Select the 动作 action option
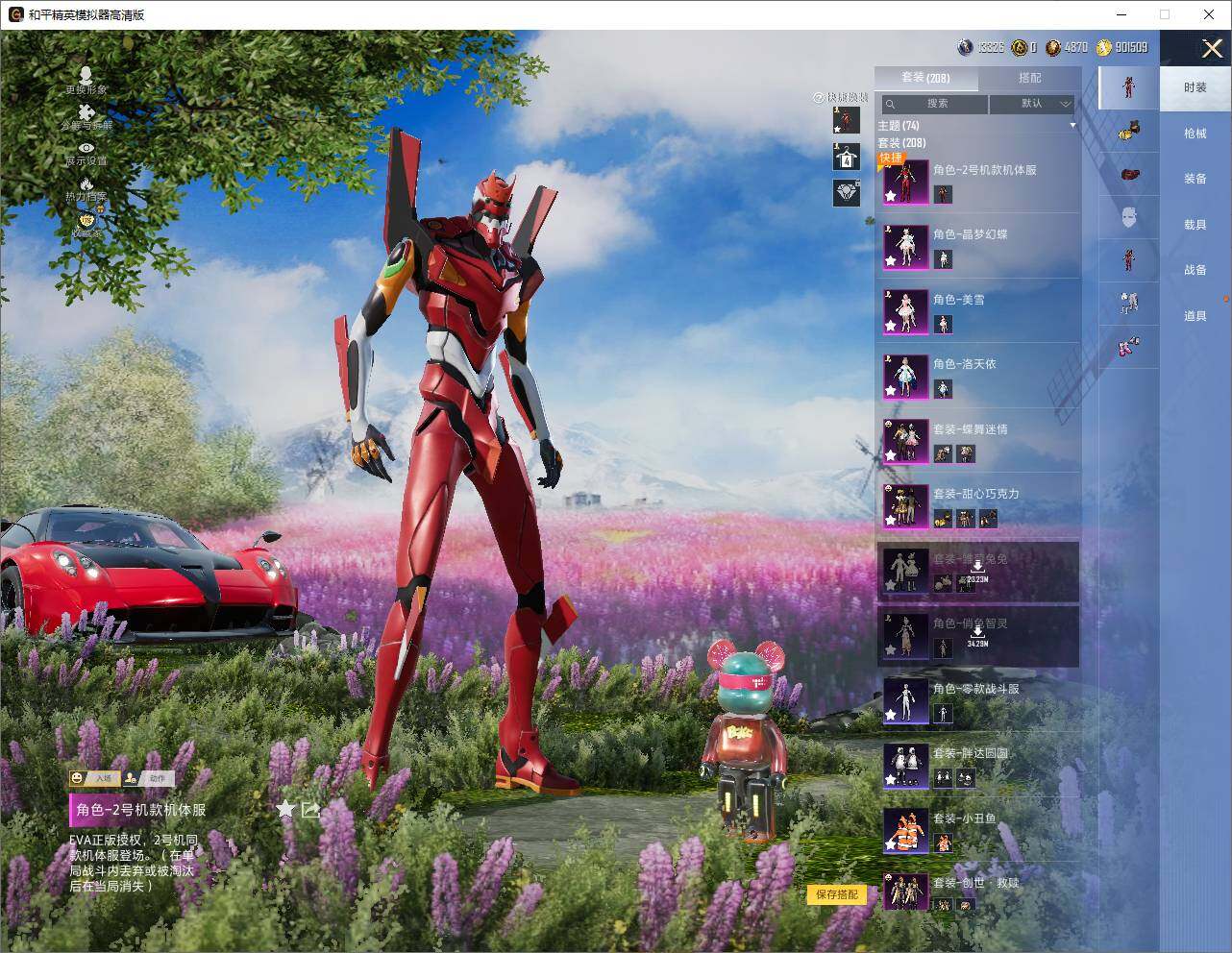The image size is (1232, 953). [148, 778]
